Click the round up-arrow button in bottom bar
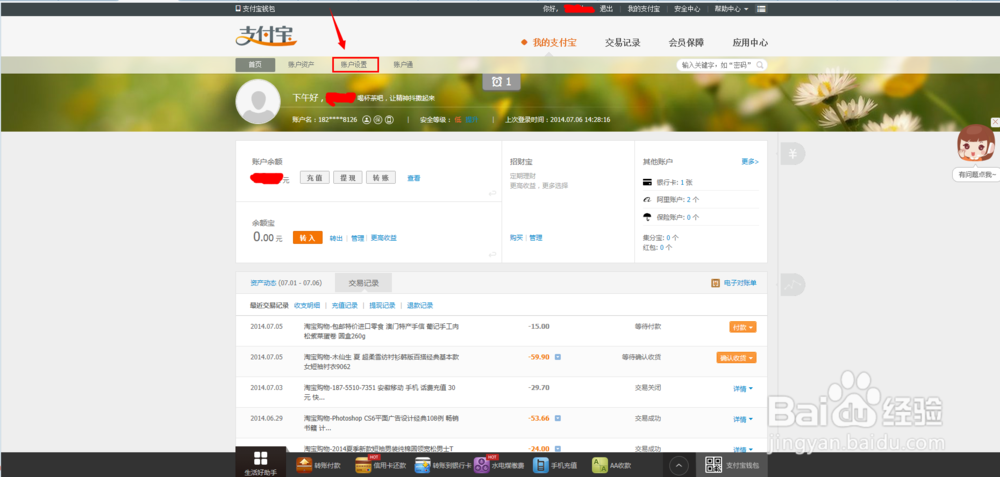This screenshot has height=477, width=1000. click(679, 466)
